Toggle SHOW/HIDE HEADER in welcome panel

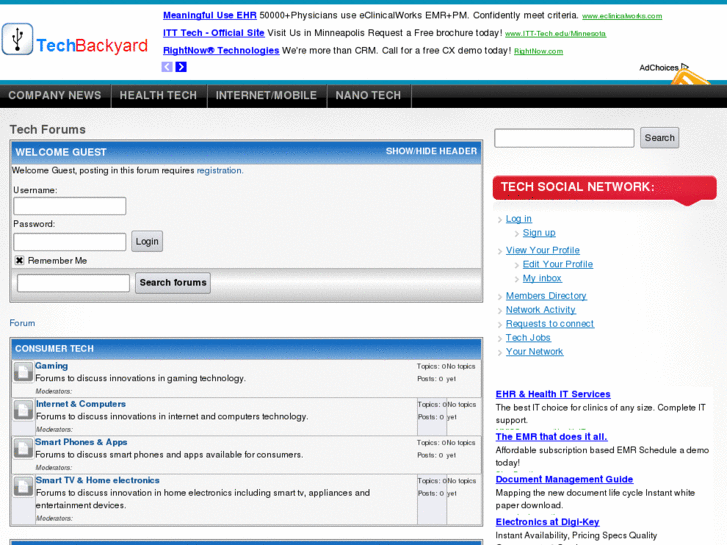click(431, 151)
